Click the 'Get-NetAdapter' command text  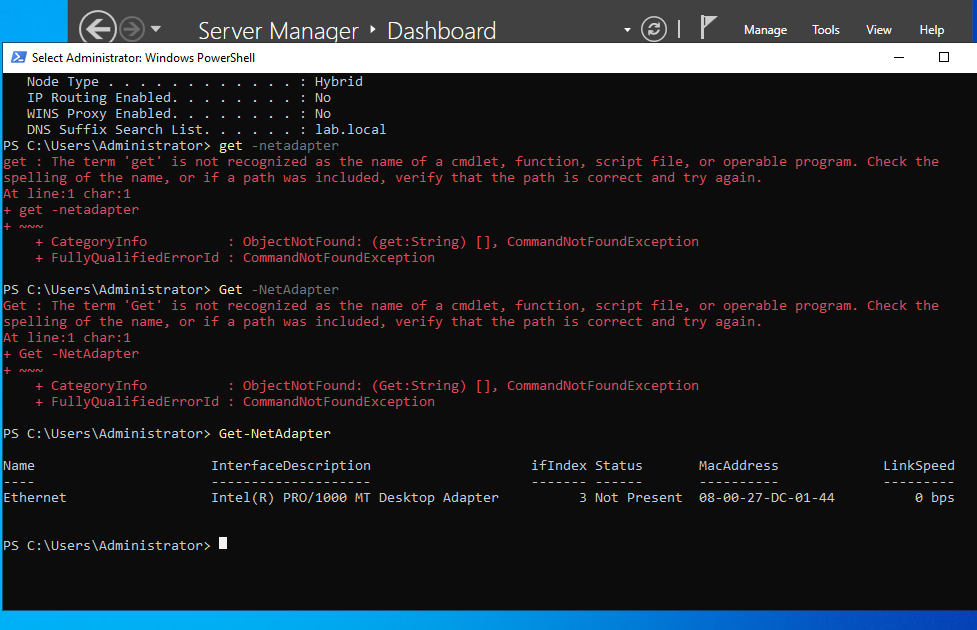click(x=275, y=434)
